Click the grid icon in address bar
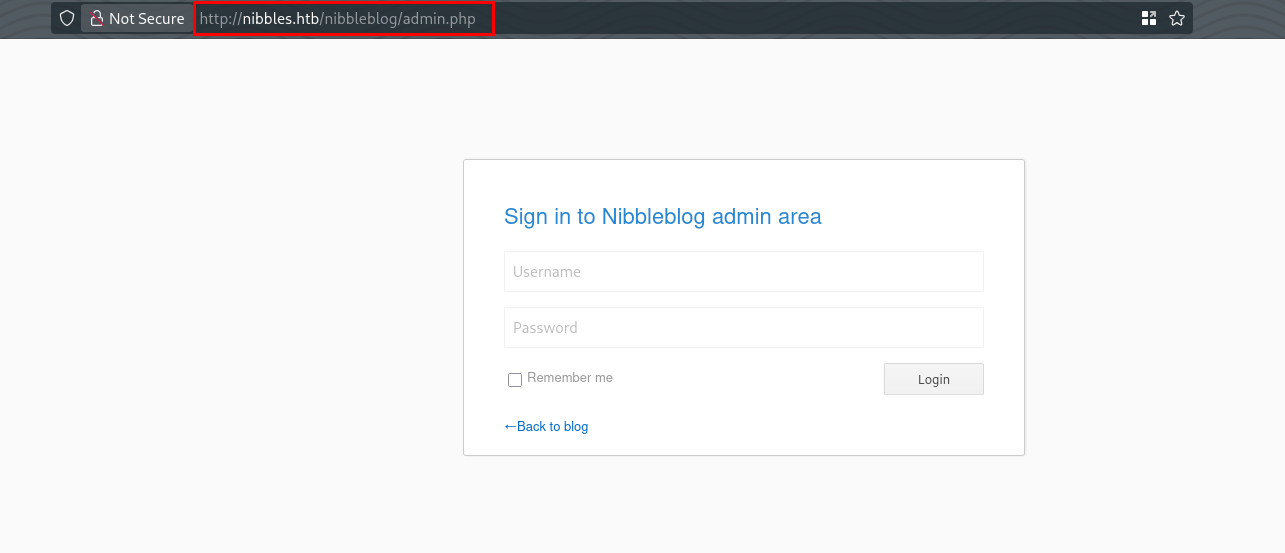 pos(1149,18)
